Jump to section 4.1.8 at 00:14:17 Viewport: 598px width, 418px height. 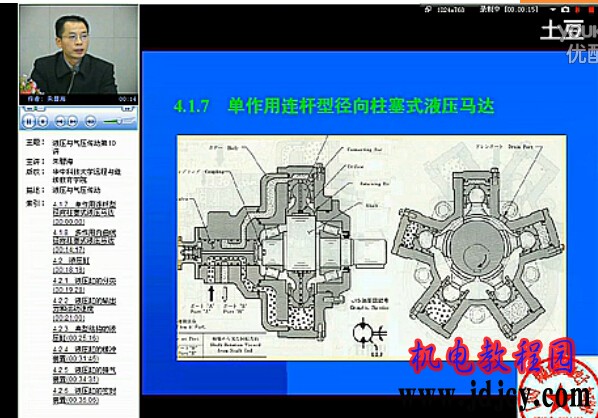84,241
